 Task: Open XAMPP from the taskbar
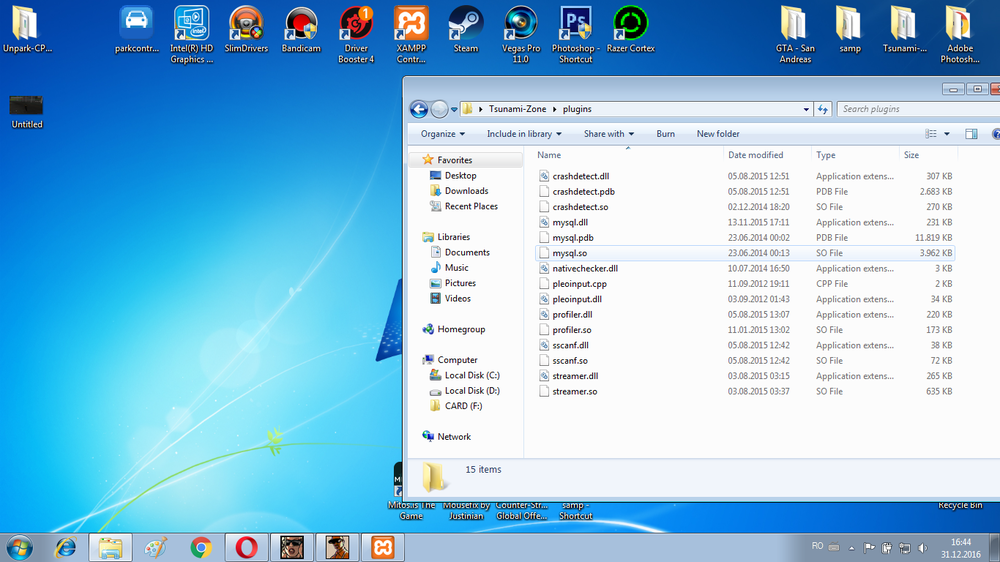(383, 547)
